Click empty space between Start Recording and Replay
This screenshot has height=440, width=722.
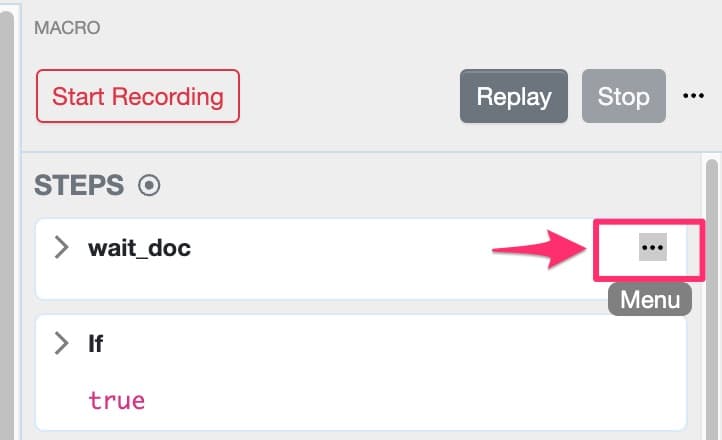click(x=348, y=96)
